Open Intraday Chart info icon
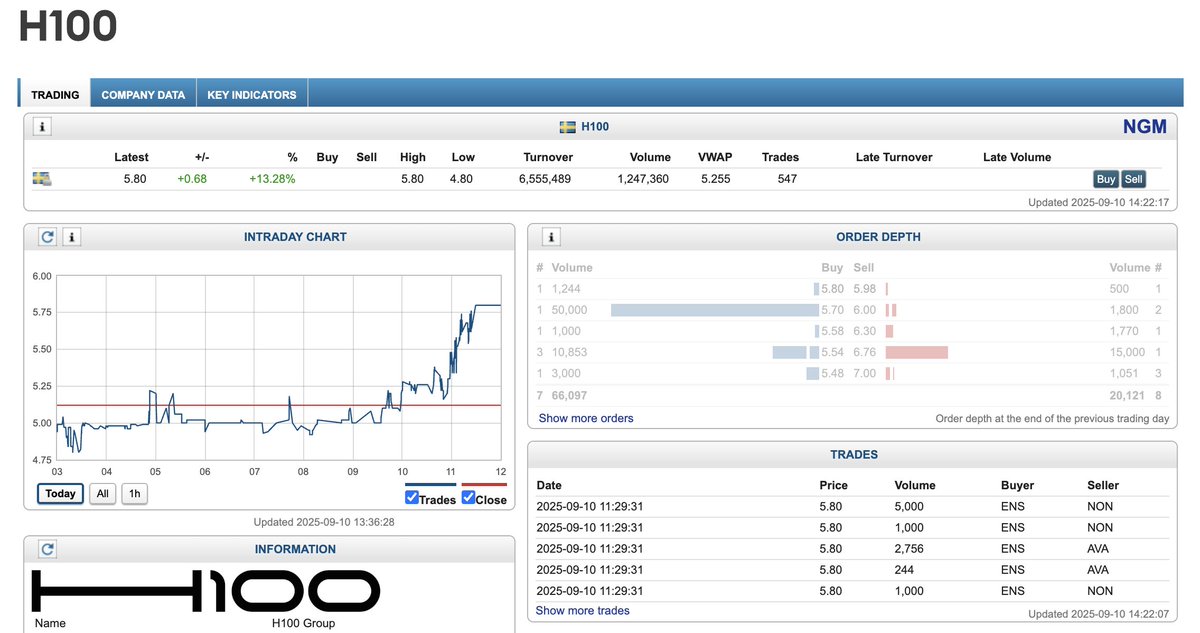This screenshot has width=1200, height=633. click(x=71, y=237)
